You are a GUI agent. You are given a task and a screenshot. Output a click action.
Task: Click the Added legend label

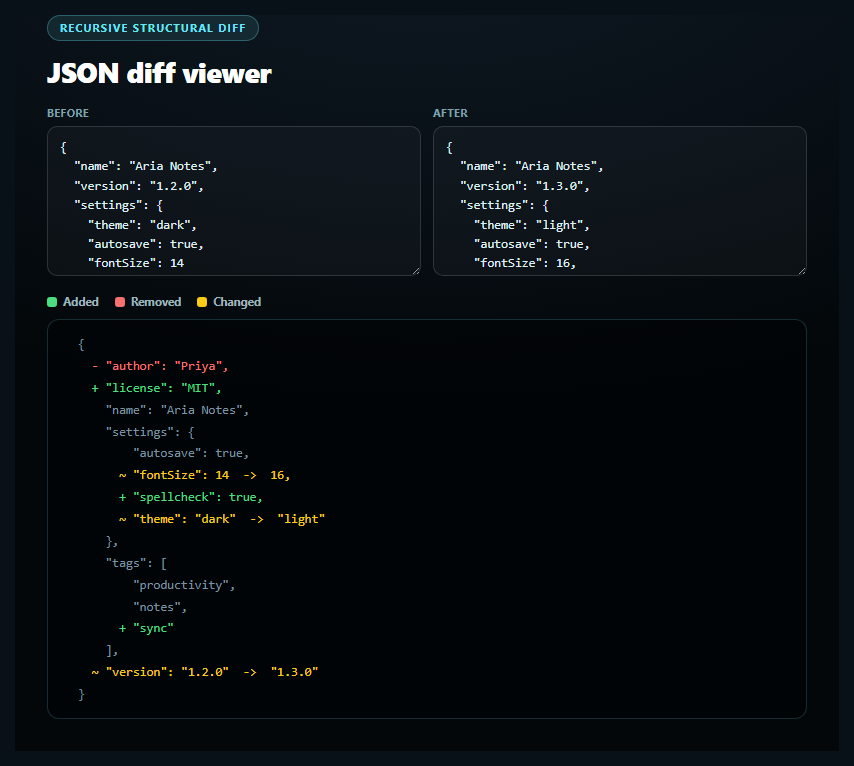click(x=81, y=302)
